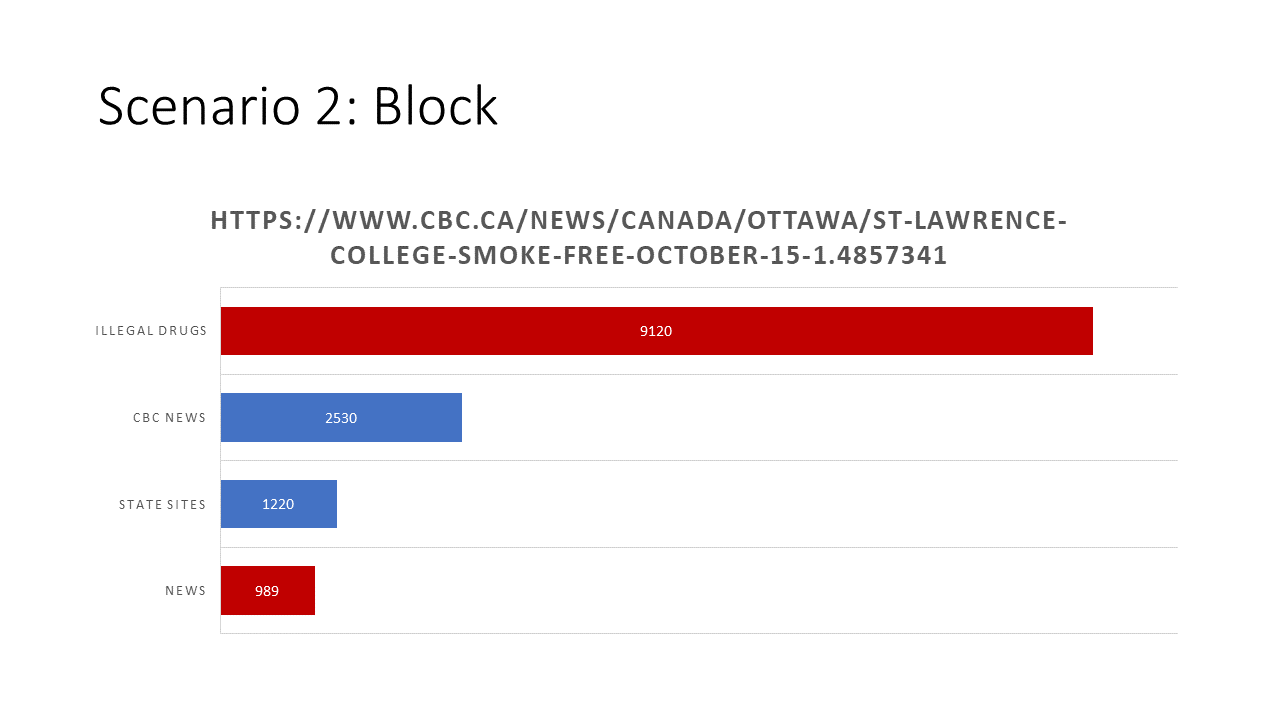Click the chart title with CBC URL
This screenshot has height=720, width=1280.
coord(639,237)
